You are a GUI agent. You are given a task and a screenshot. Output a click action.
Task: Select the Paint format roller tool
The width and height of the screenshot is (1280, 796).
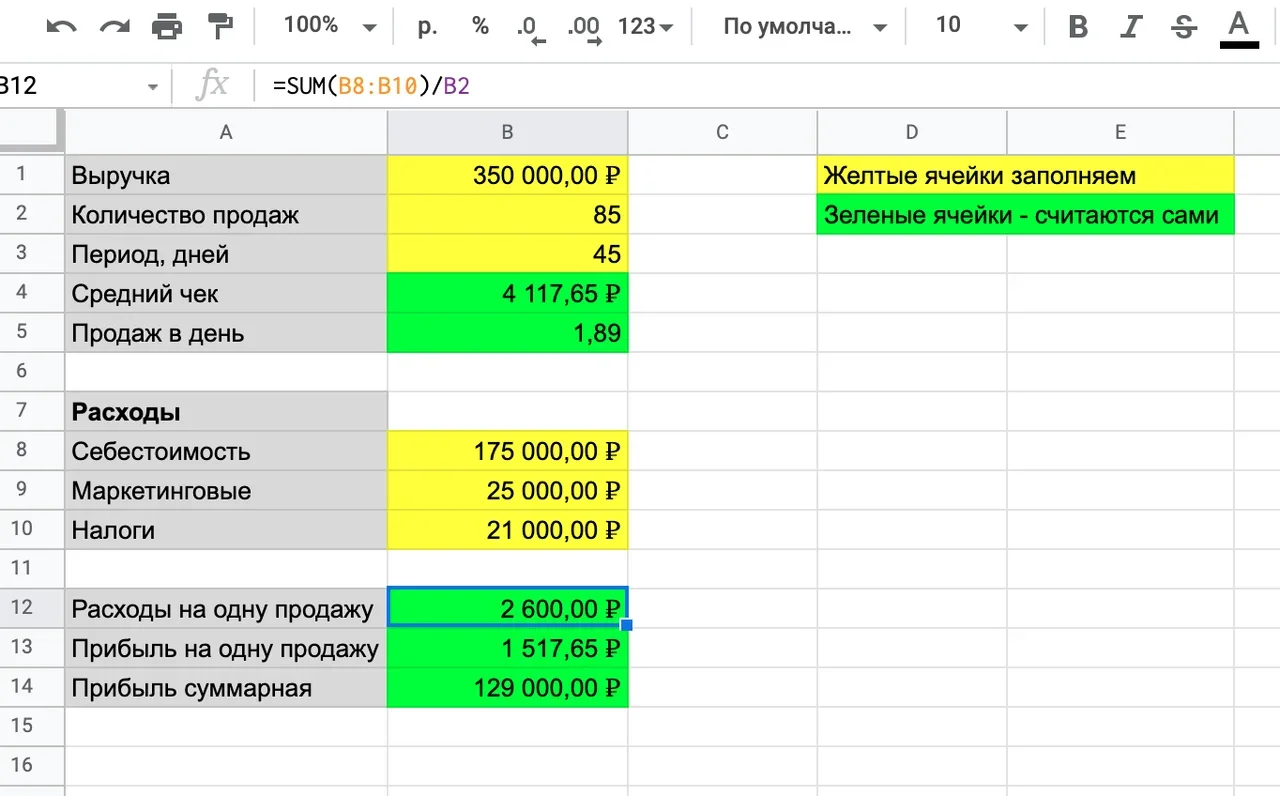click(x=219, y=26)
